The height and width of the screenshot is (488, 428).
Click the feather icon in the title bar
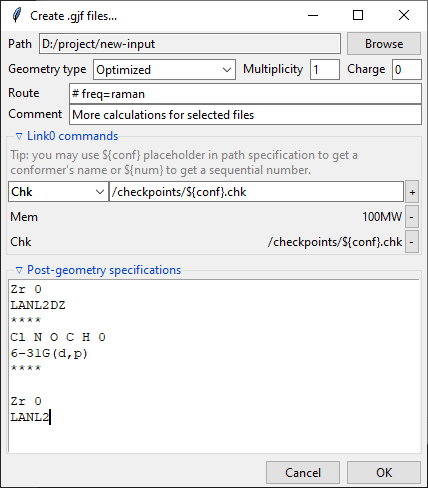(16, 15)
